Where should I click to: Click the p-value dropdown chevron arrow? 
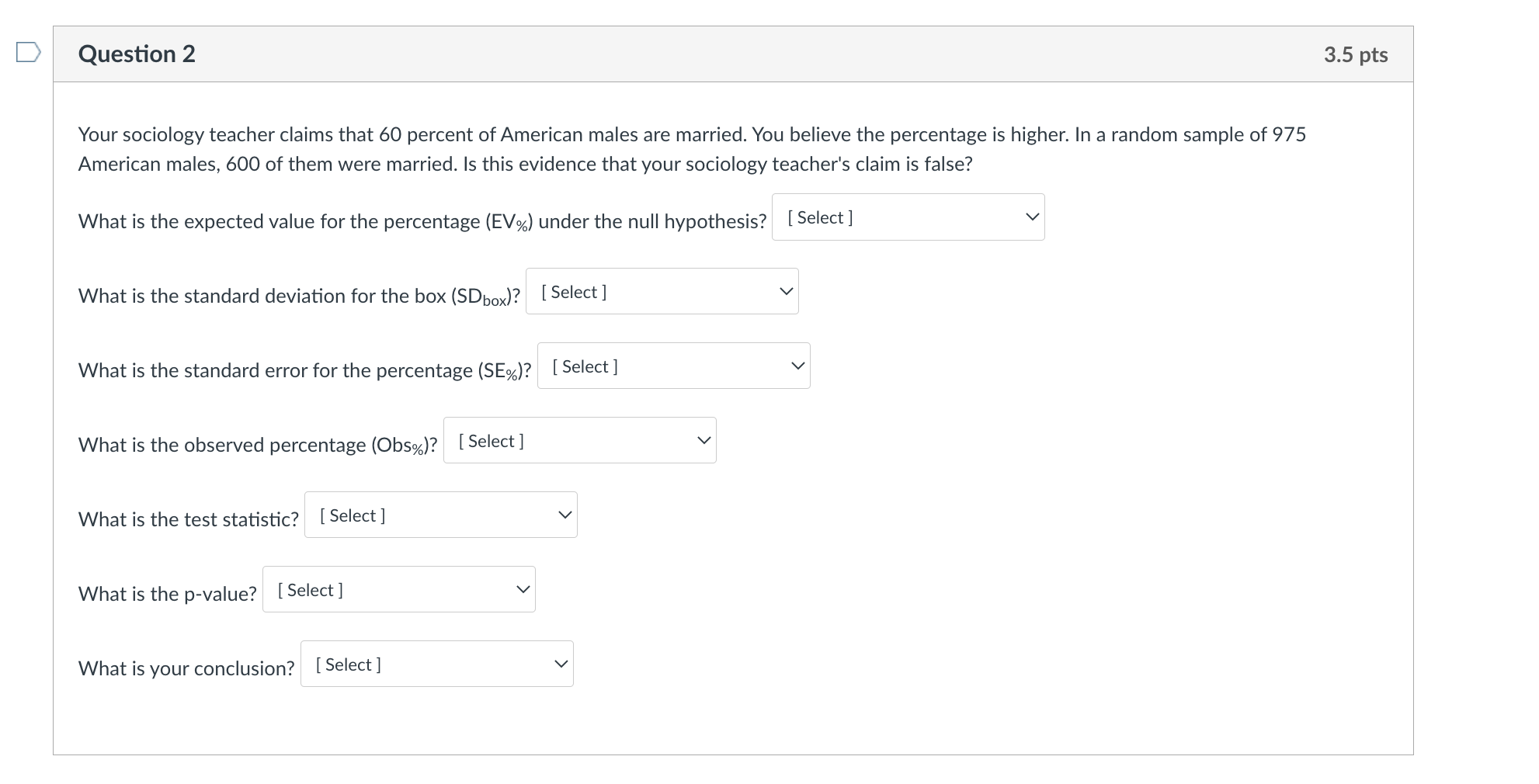coord(523,590)
